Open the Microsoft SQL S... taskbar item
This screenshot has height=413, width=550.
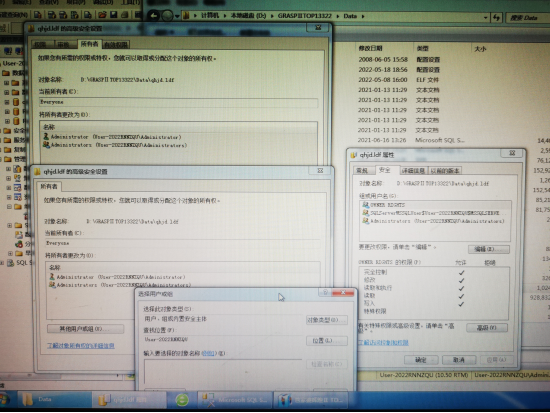[234, 400]
